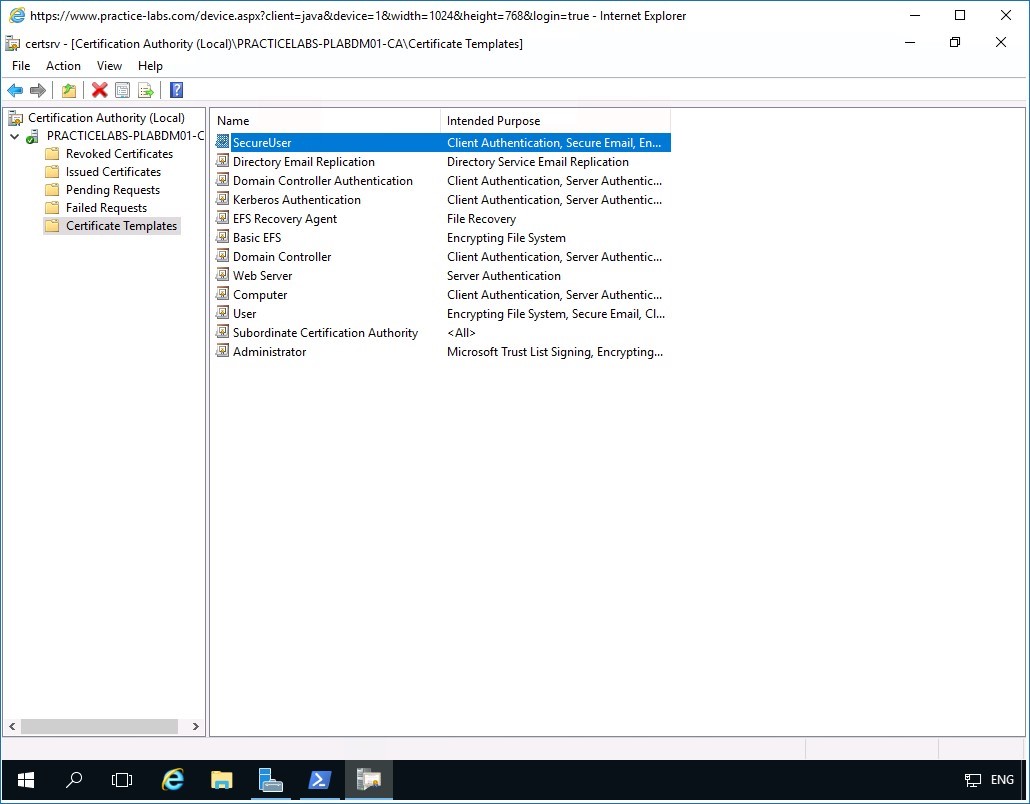Select the Domain Controller Authentication template
Viewport: 1030px width, 804px height.
tap(323, 181)
